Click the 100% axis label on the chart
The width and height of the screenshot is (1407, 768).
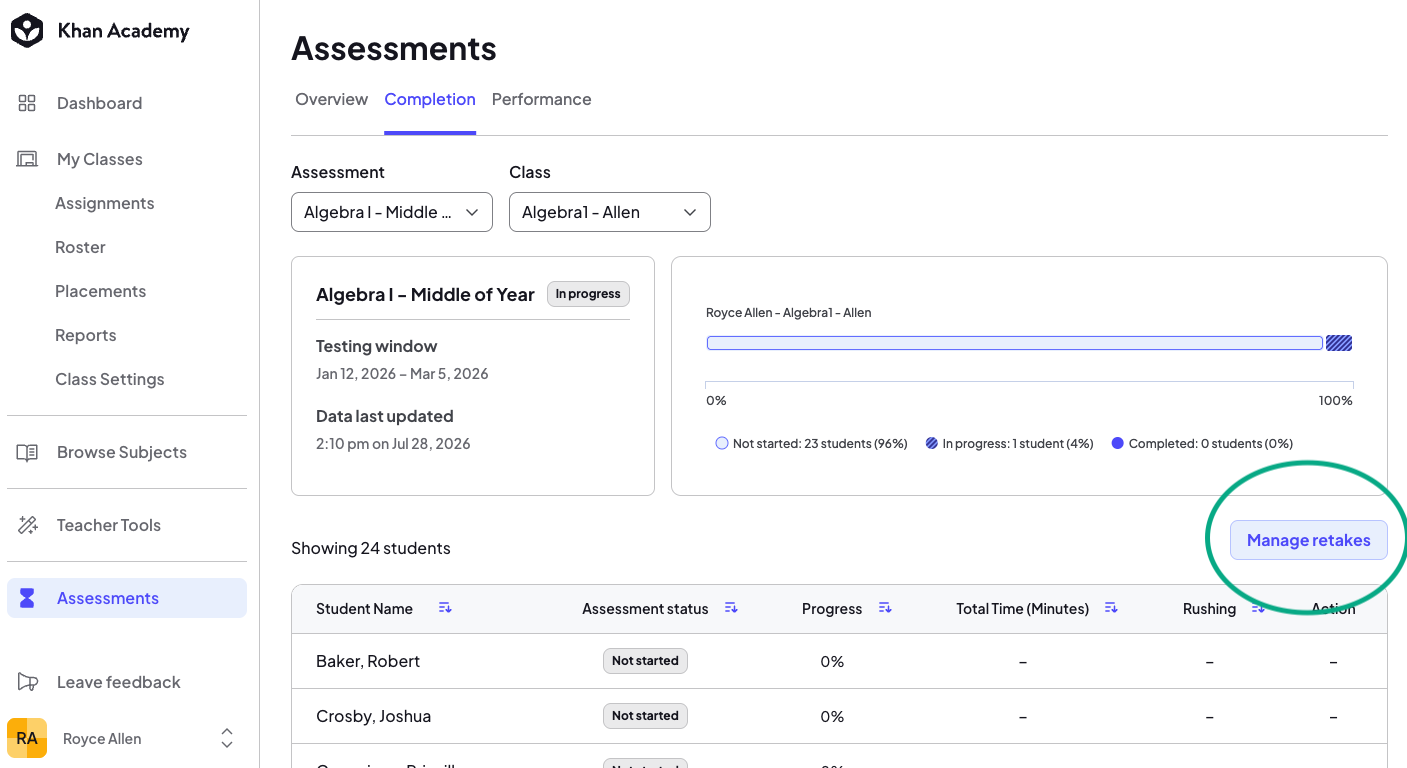tap(1335, 401)
